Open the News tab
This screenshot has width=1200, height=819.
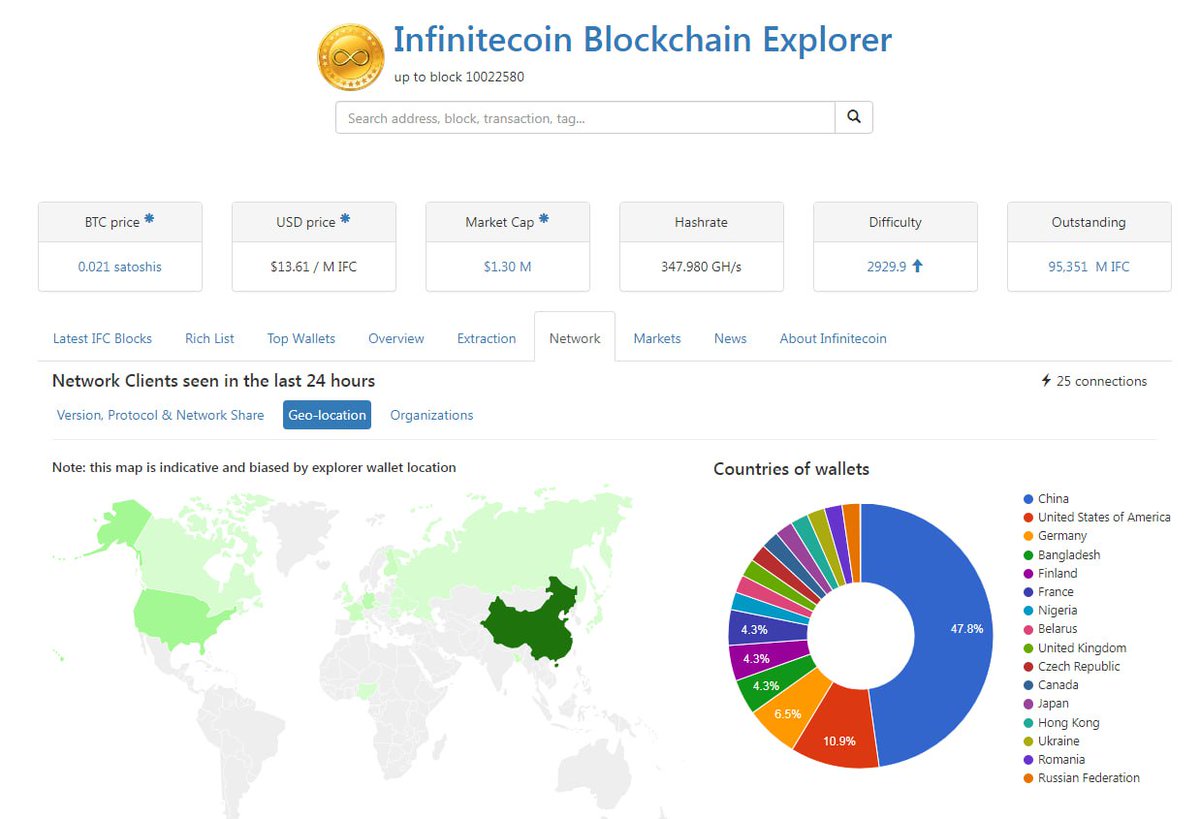tap(730, 338)
